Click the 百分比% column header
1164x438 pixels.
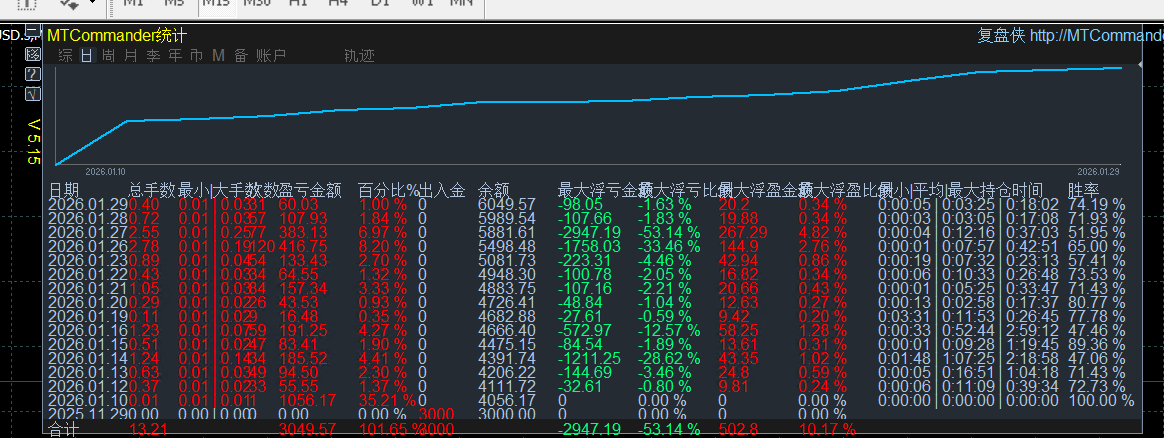[388, 191]
